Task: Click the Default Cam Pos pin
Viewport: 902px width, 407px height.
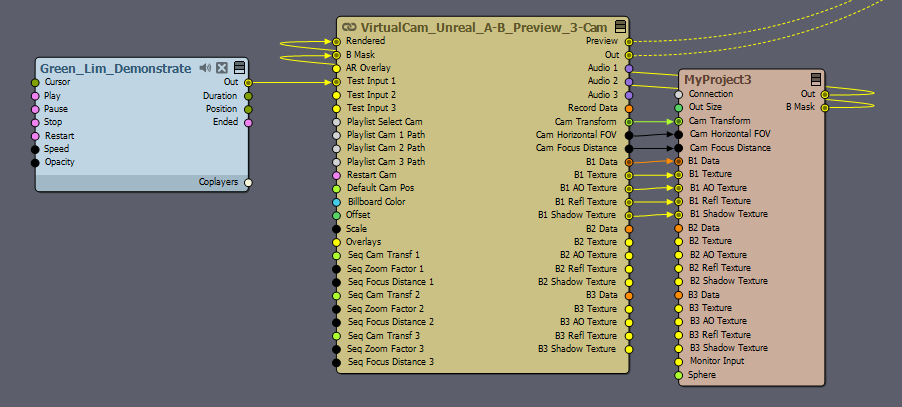Action: click(337, 189)
